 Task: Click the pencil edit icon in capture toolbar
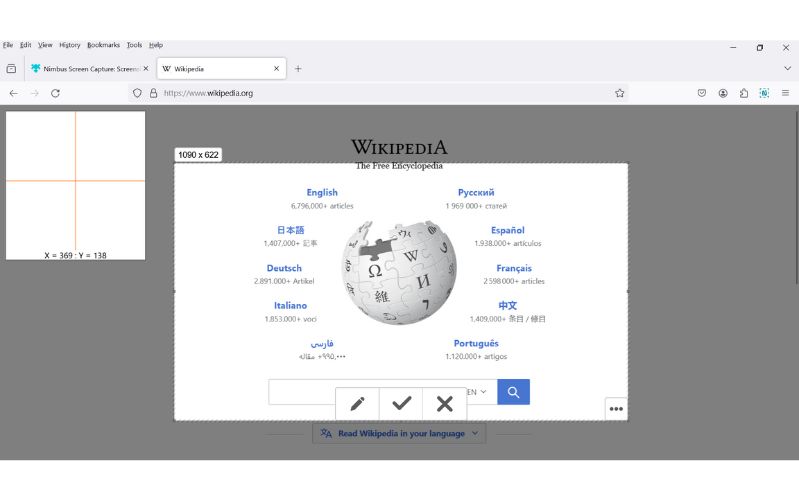pos(357,404)
